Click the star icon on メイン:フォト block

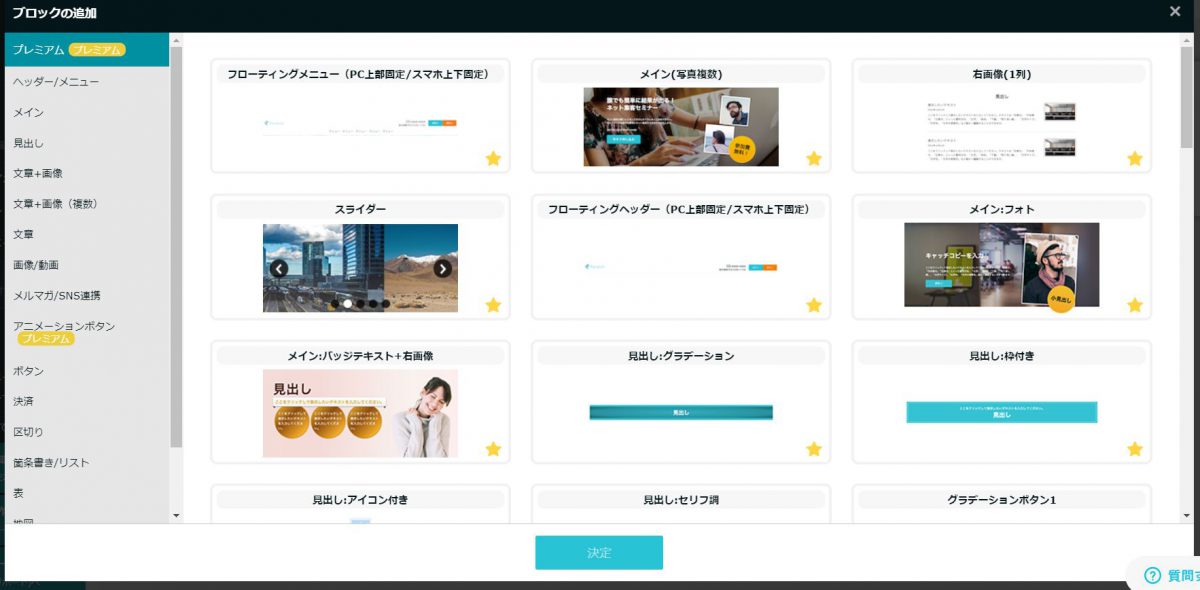pos(1135,305)
